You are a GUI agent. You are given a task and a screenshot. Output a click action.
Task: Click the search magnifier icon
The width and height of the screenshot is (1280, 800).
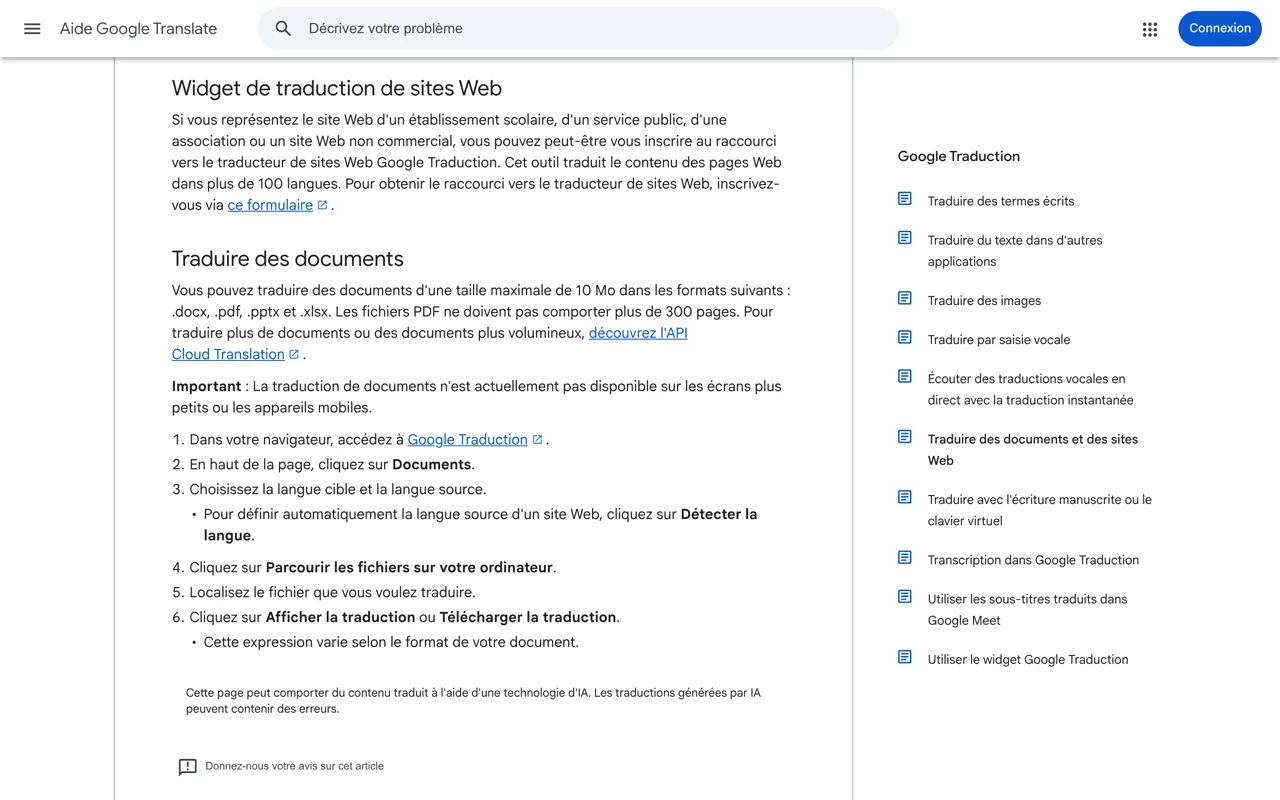pyautogui.click(x=283, y=29)
